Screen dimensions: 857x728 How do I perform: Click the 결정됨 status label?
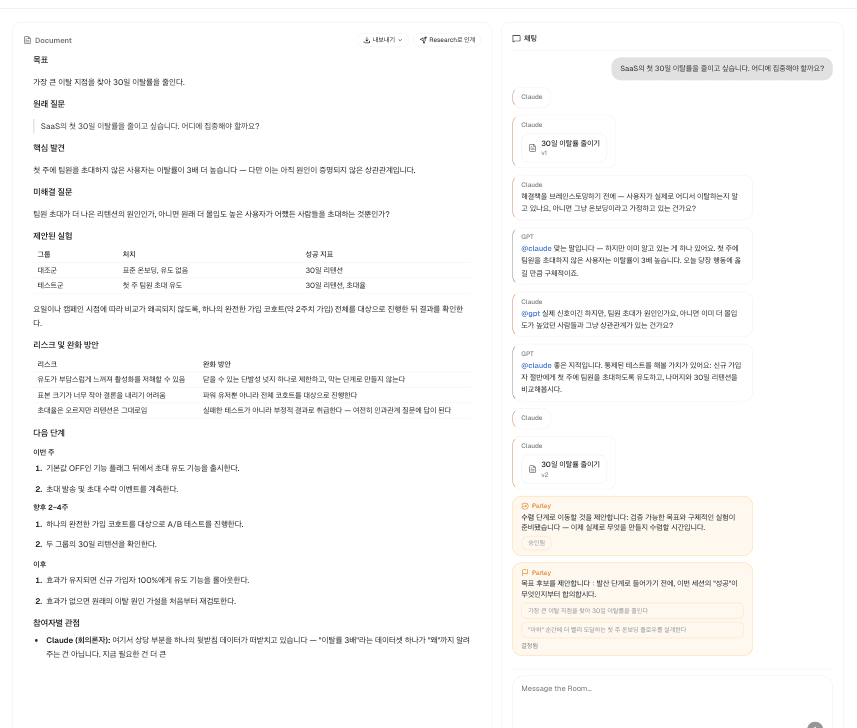pos(530,645)
